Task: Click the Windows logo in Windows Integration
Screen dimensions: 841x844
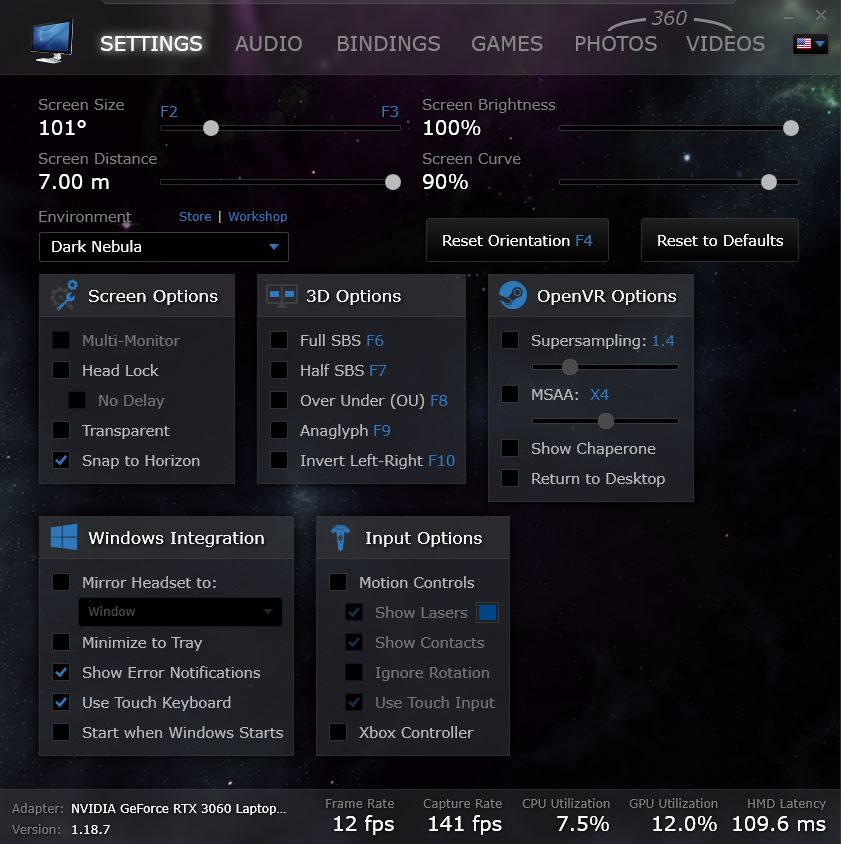Action: 64,537
